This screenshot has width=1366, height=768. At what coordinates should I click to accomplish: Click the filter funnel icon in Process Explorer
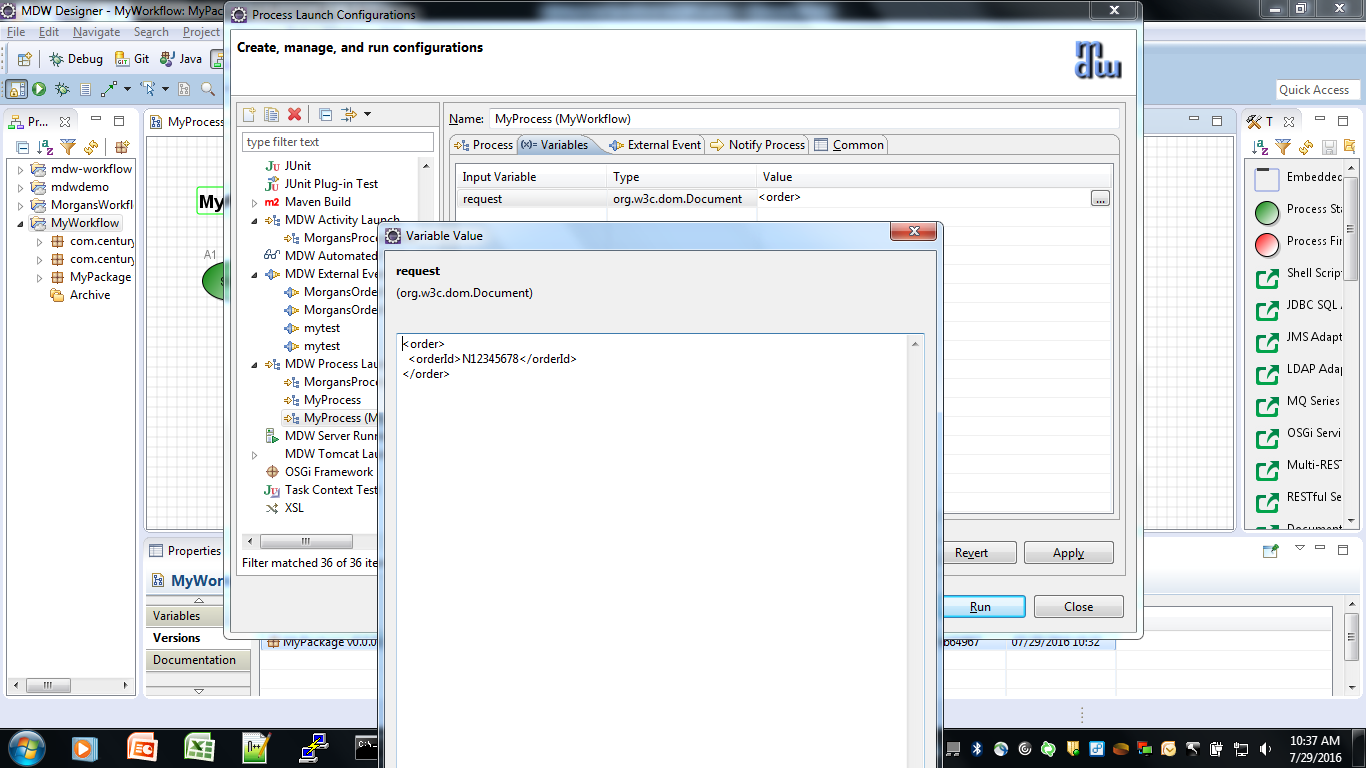click(x=68, y=147)
